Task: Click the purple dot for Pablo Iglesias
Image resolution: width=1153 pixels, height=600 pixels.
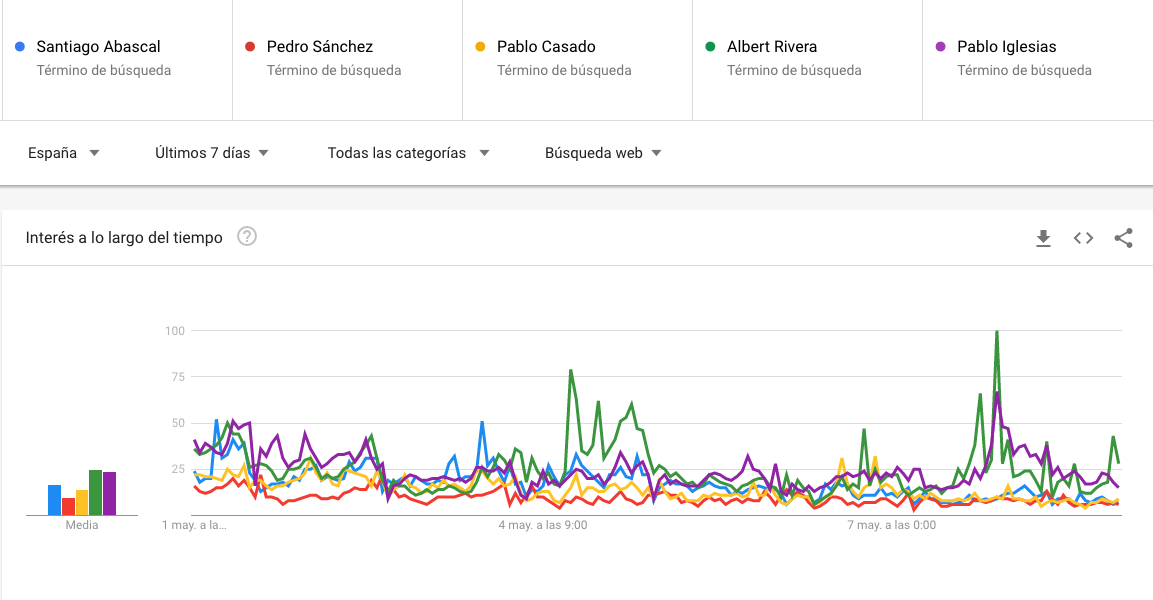Action: (x=941, y=47)
